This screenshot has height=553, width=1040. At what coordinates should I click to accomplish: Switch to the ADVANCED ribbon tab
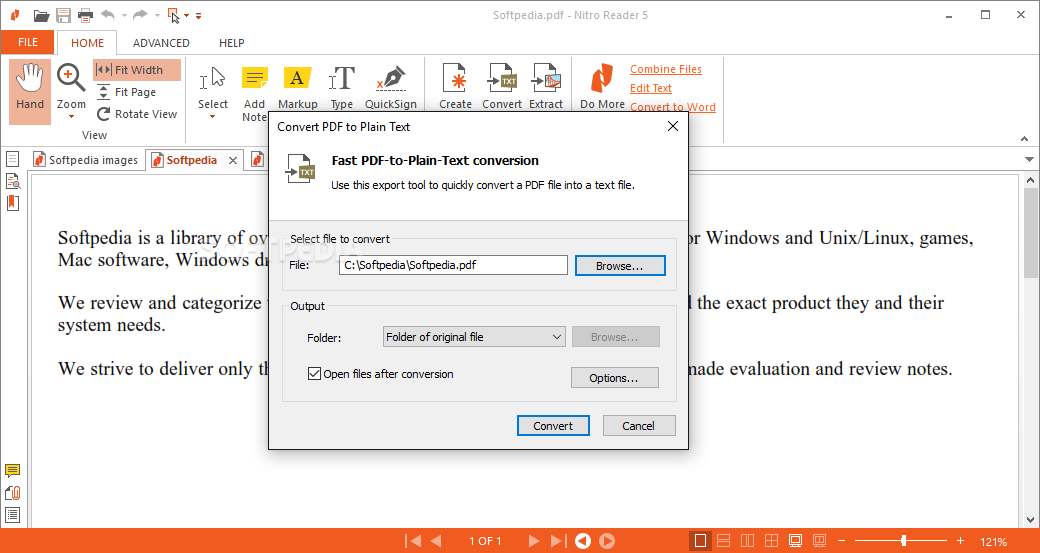tap(161, 42)
